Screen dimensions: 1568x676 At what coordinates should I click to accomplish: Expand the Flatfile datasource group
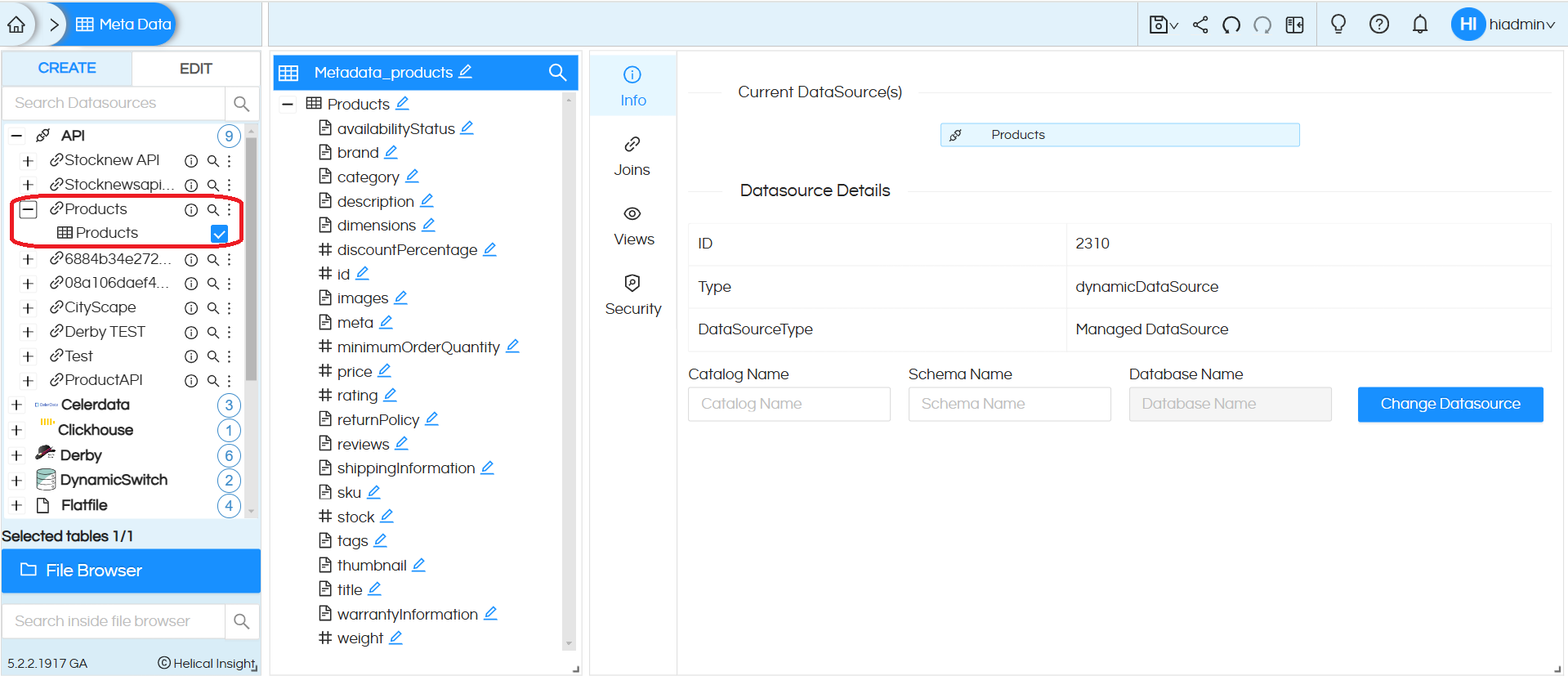click(x=16, y=506)
